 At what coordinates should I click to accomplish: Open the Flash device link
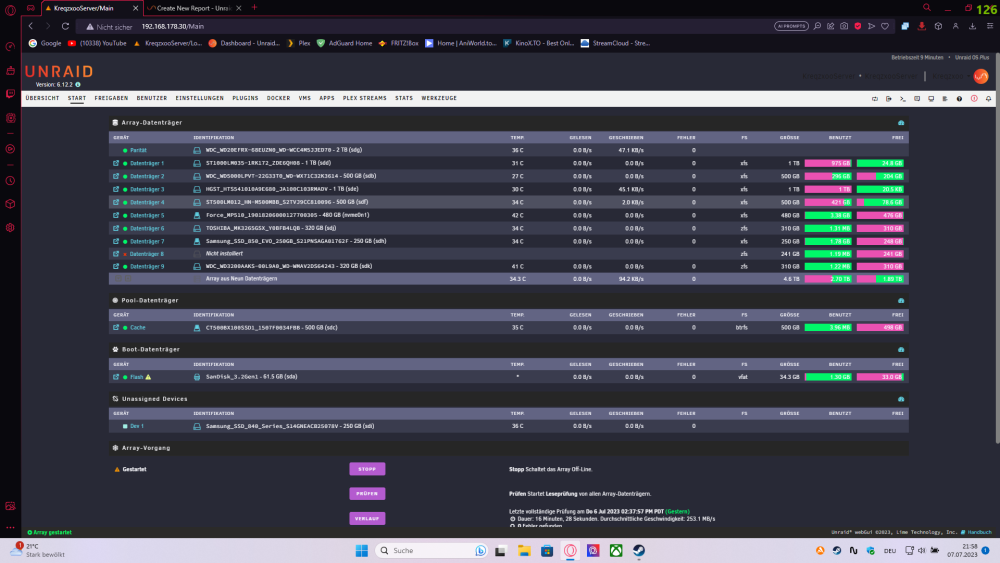pyautogui.click(x=136, y=377)
